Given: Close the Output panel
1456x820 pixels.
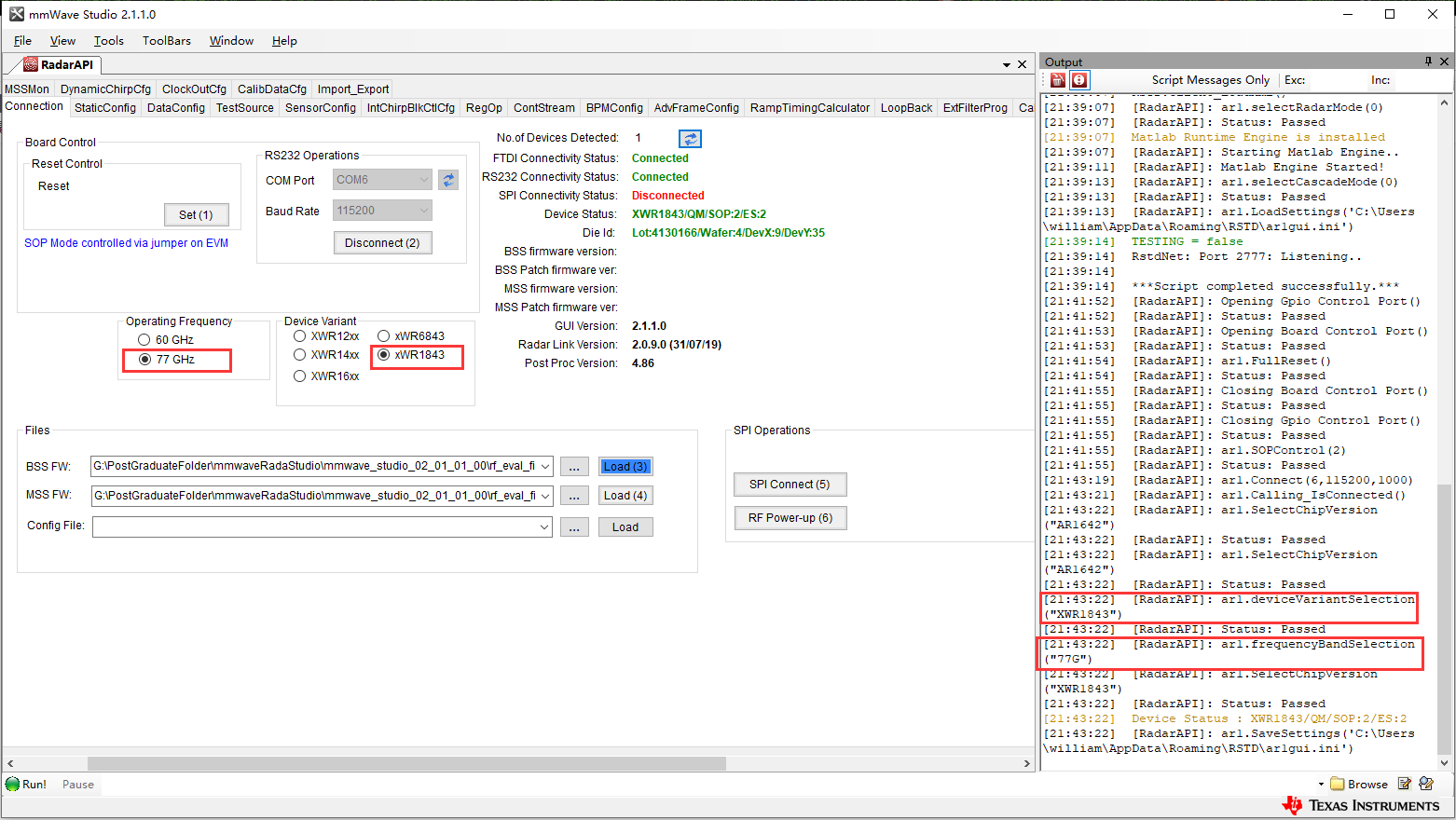Looking at the screenshot, I should tap(1444, 61).
